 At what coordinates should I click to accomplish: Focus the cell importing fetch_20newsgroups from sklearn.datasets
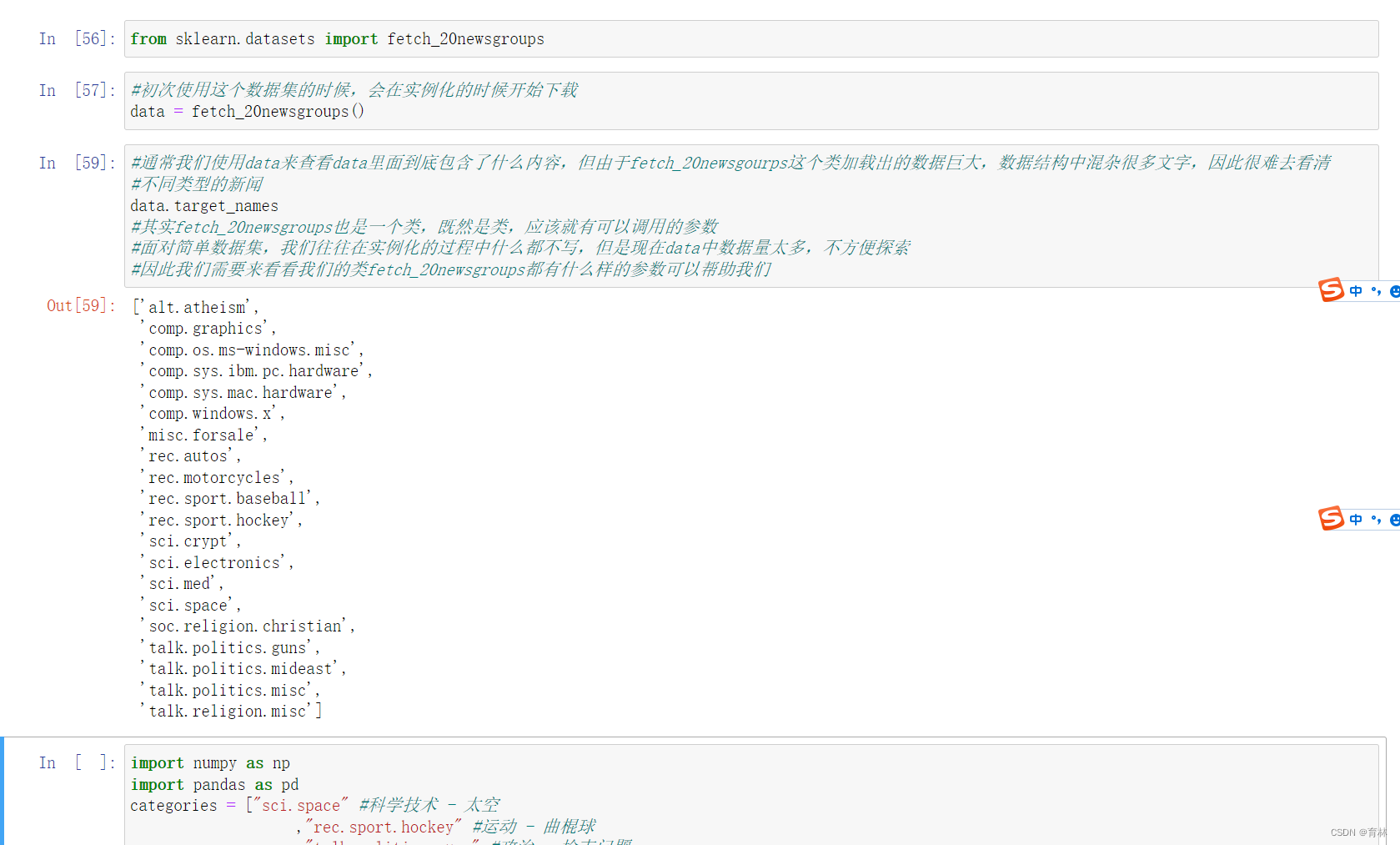coord(750,39)
